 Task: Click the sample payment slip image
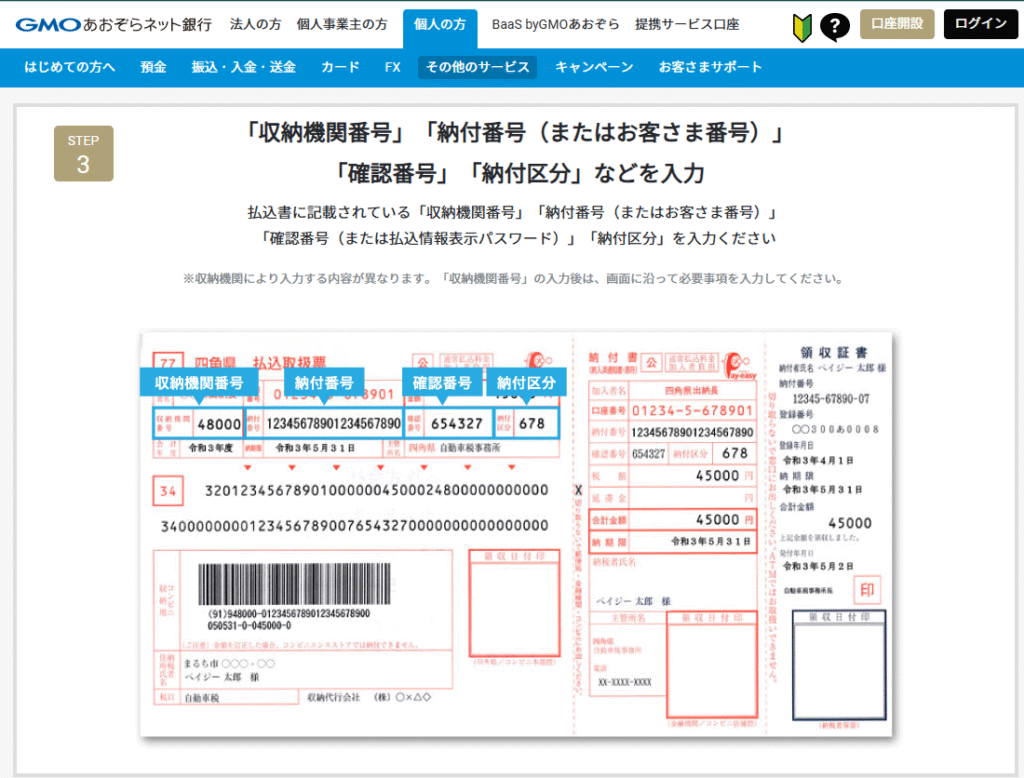tap(516, 534)
